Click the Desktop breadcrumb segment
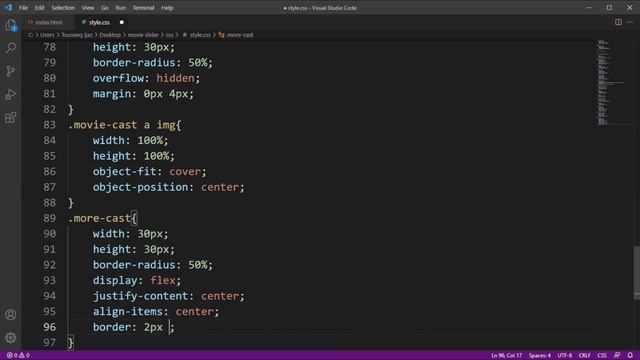Image resolution: width=640 pixels, height=360 pixels. 110,35
